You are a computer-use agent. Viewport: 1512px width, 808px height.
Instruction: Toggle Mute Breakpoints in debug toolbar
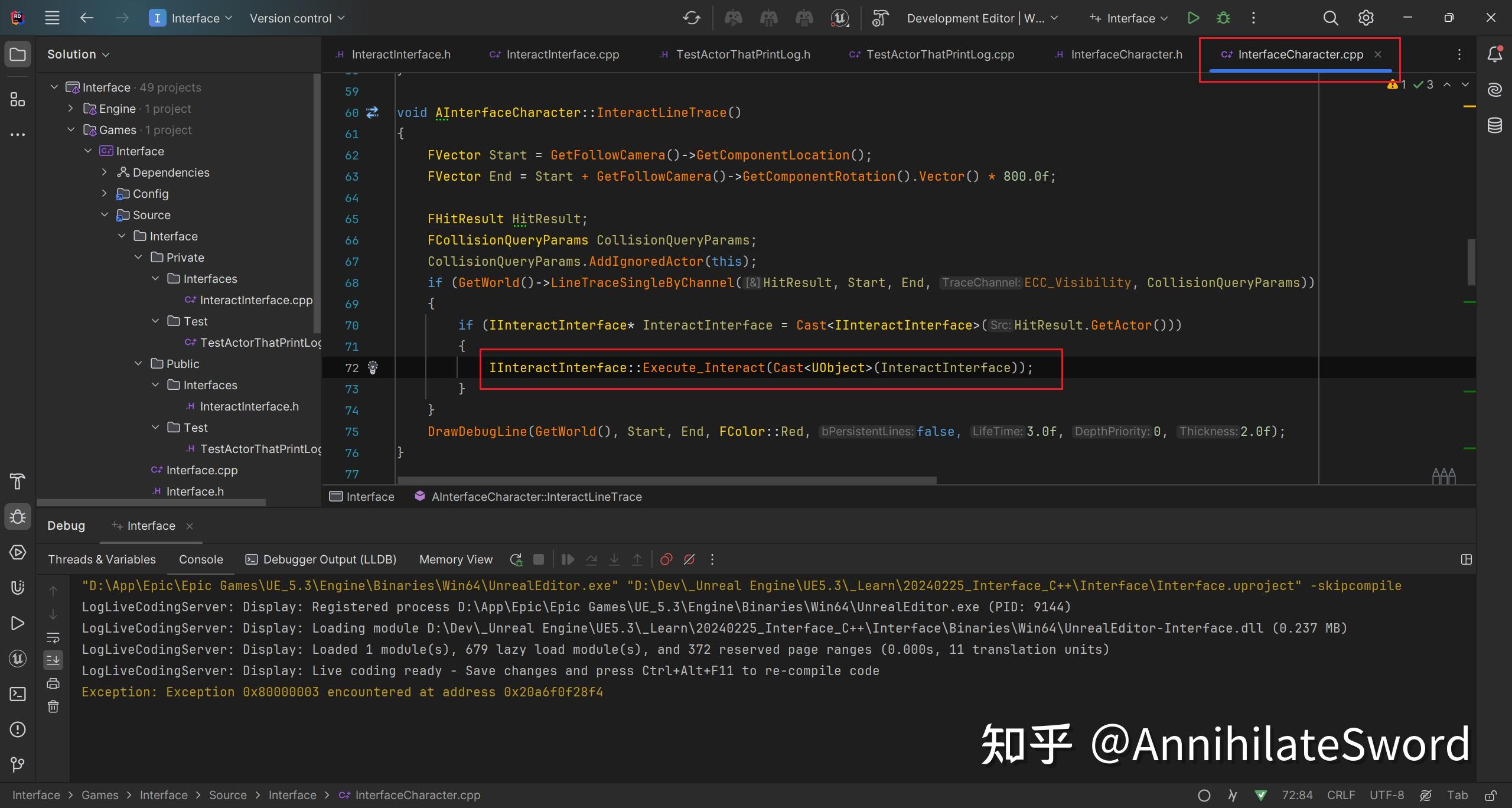coord(689,559)
